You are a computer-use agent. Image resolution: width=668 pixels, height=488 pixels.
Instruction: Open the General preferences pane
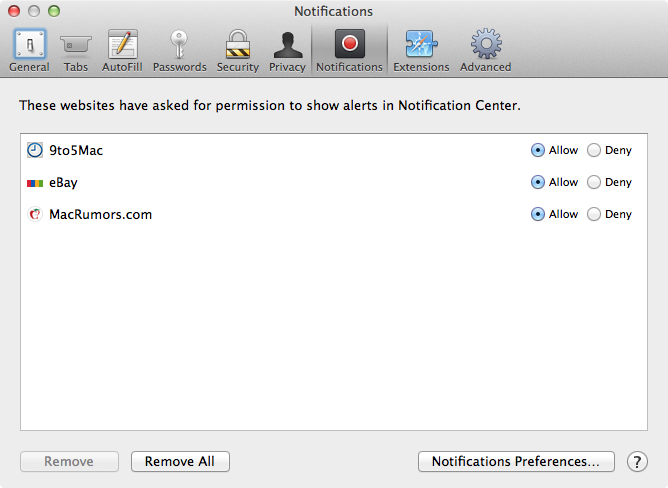tap(29, 51)
